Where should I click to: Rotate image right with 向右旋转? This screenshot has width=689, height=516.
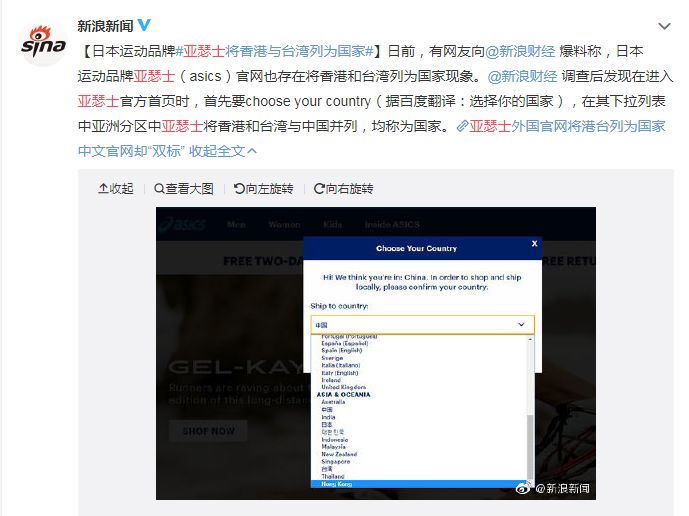(x=344, y=189)
